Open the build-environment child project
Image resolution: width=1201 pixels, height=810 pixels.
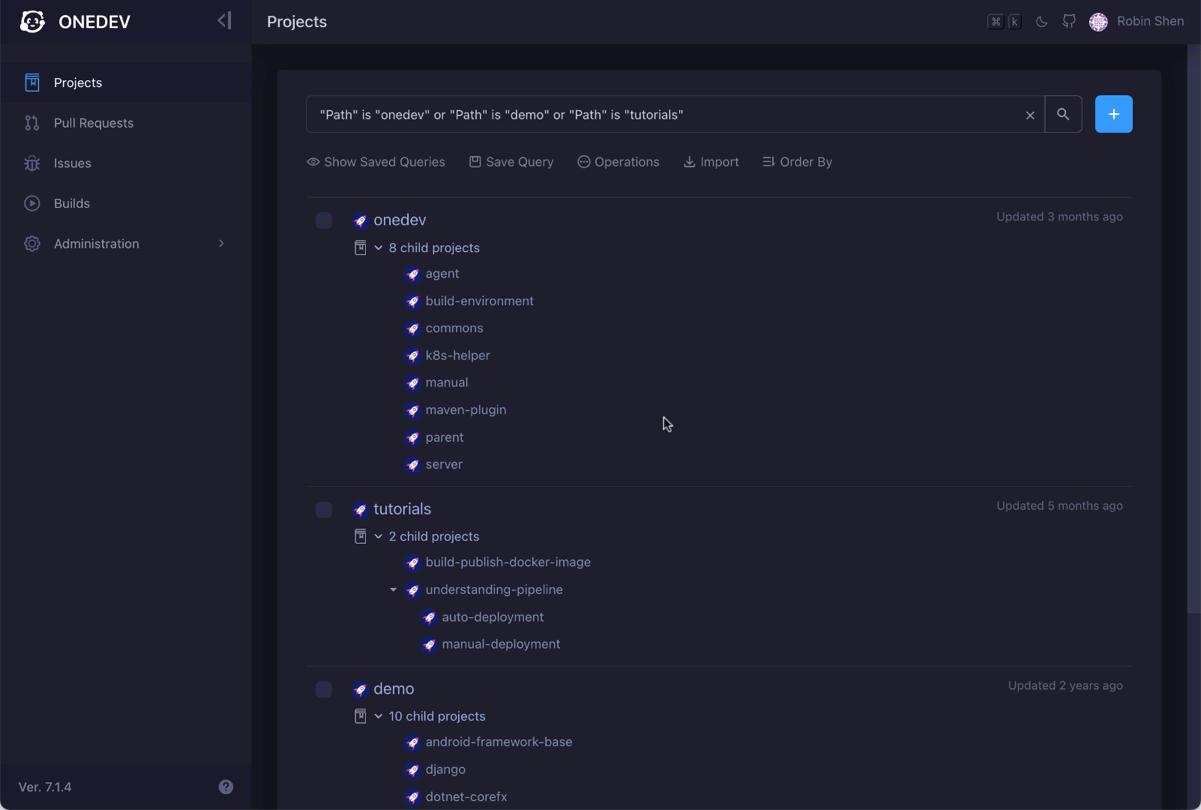(x=479, y=301)
